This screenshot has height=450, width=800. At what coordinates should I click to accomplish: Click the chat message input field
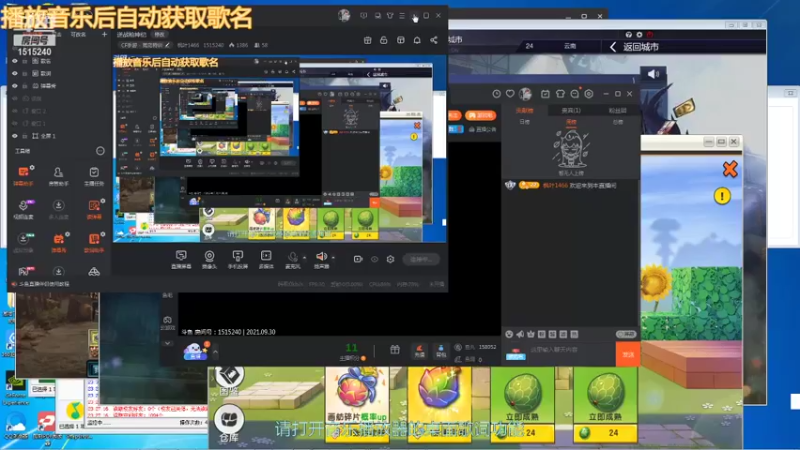pyautogui.click(x=571, y=350)
